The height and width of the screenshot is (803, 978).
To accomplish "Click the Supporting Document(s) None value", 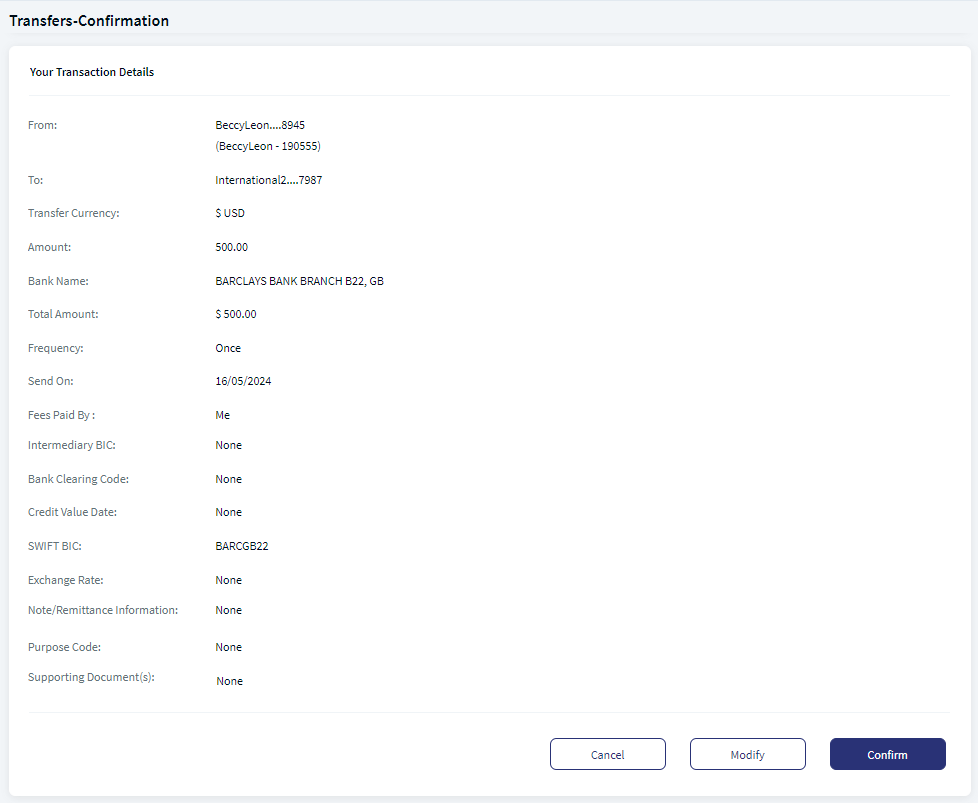I will [x=230, y=681].
